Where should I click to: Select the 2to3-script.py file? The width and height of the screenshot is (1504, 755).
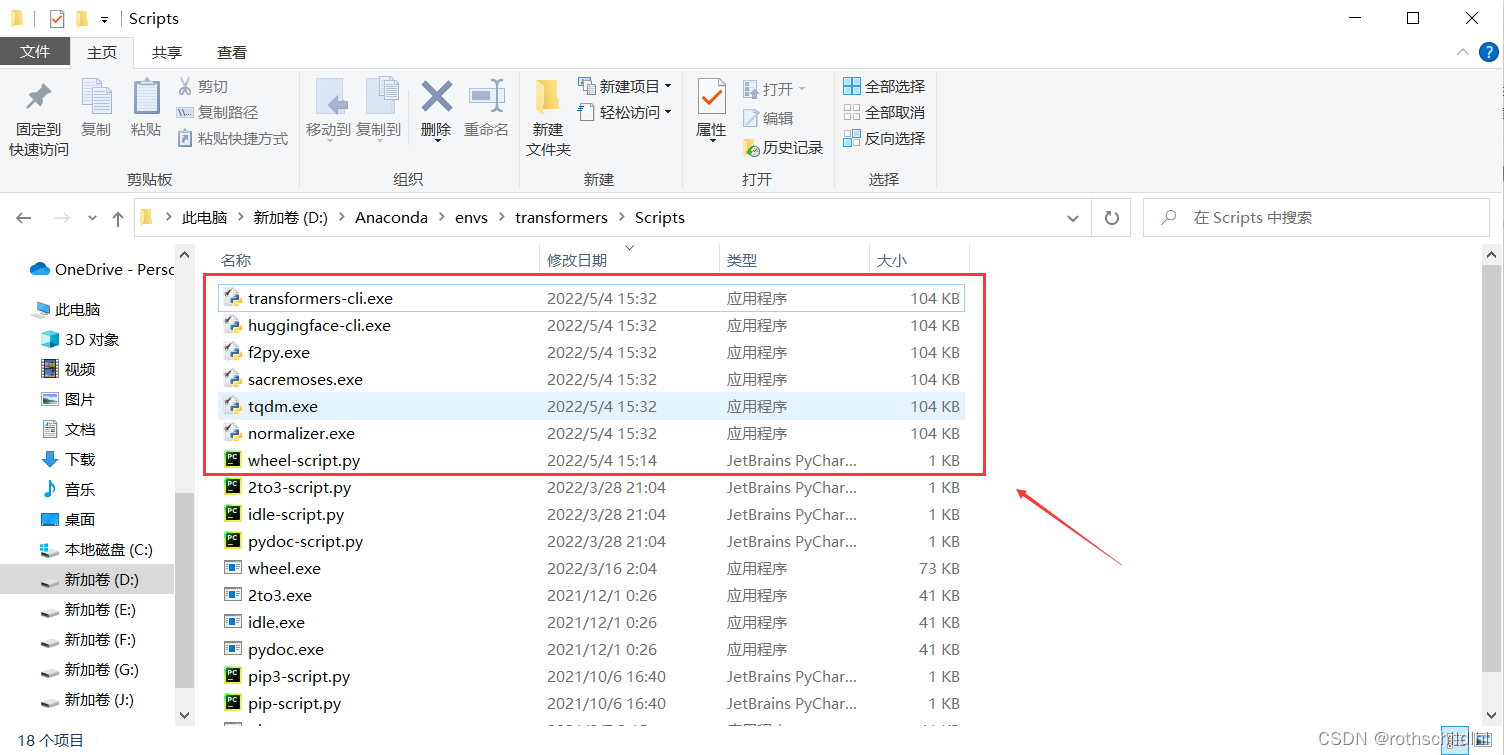pyautogui.click(x=591, y=487)
